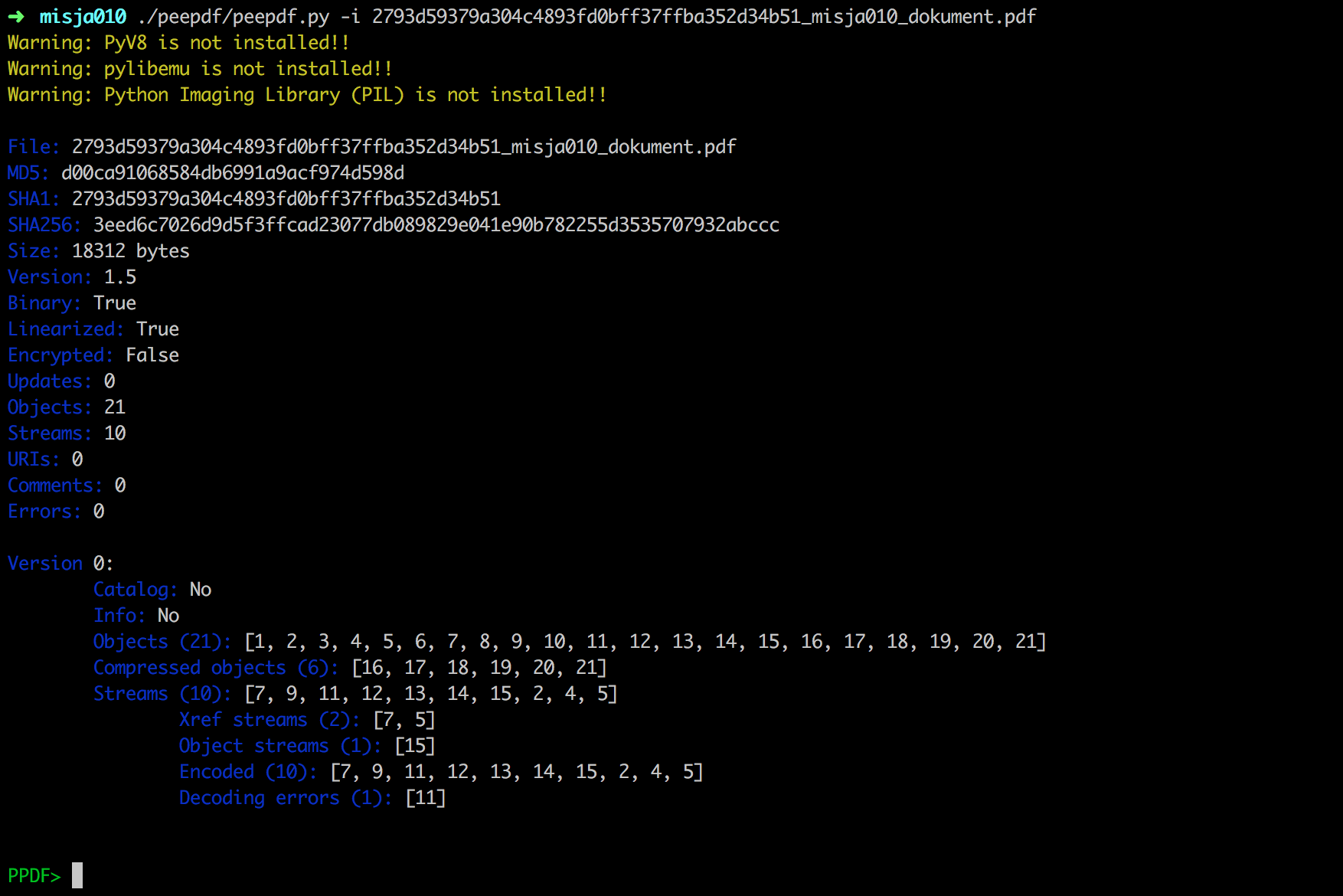Click the Object streams [15] entry

tap(307, 746)
